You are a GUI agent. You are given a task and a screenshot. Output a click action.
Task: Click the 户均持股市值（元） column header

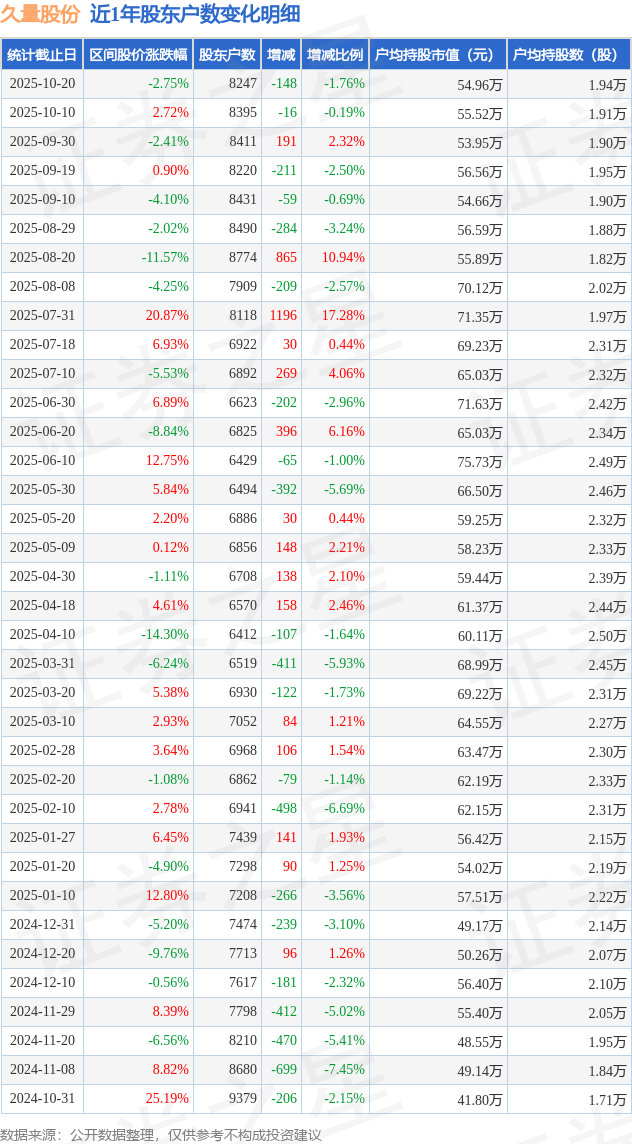click(x=438, y=55)
